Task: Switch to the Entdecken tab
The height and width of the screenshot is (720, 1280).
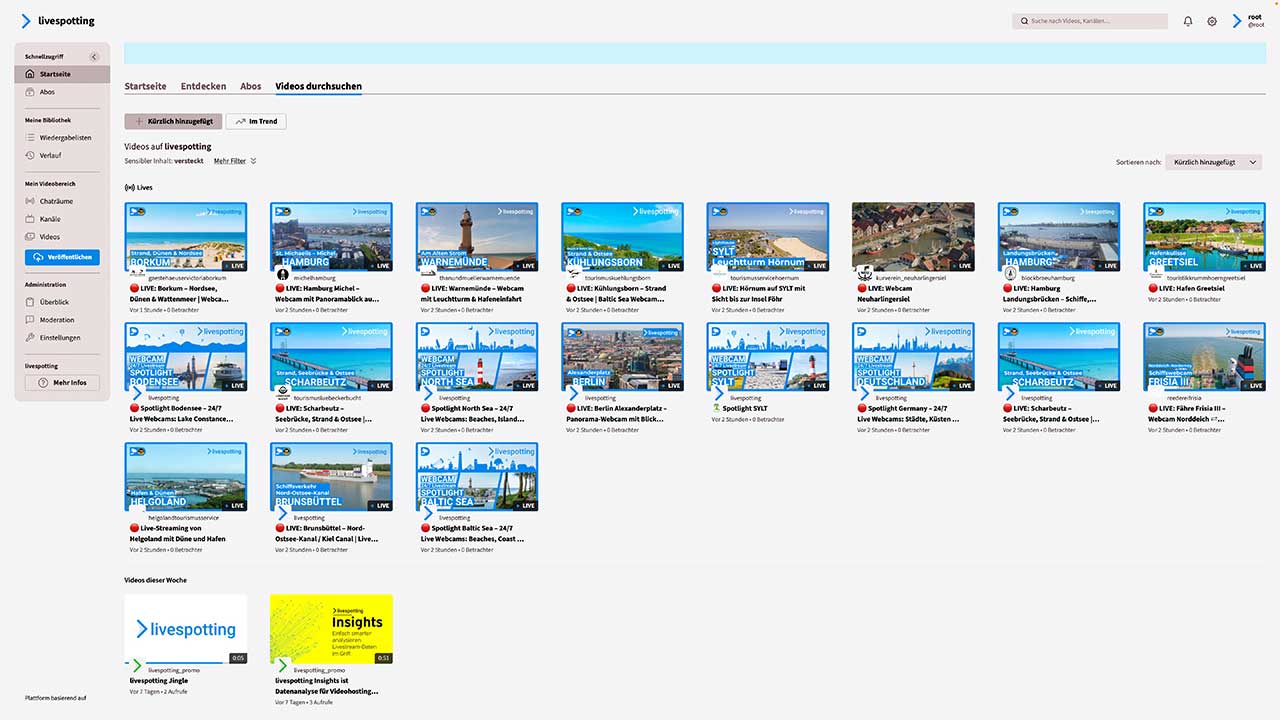Action: click(x=203, y=87)
